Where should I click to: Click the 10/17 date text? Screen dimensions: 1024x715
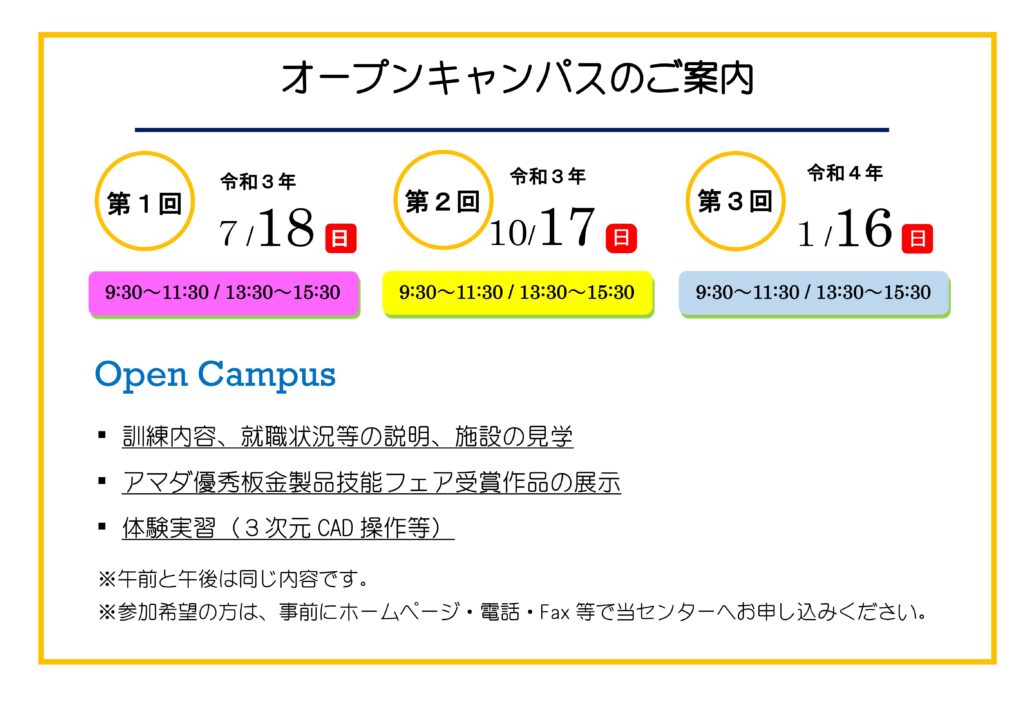542,227
